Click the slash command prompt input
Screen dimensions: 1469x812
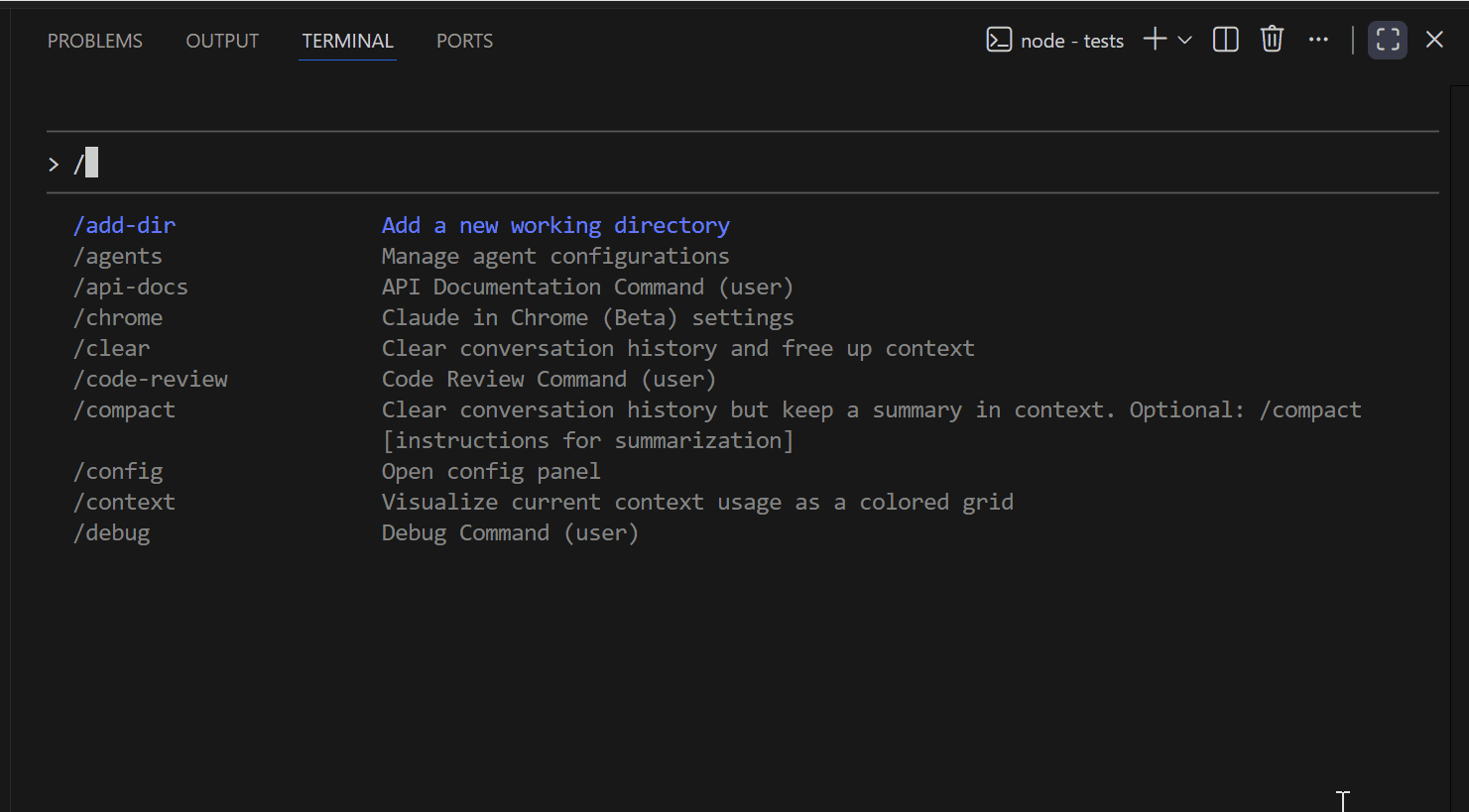[742, 163]
